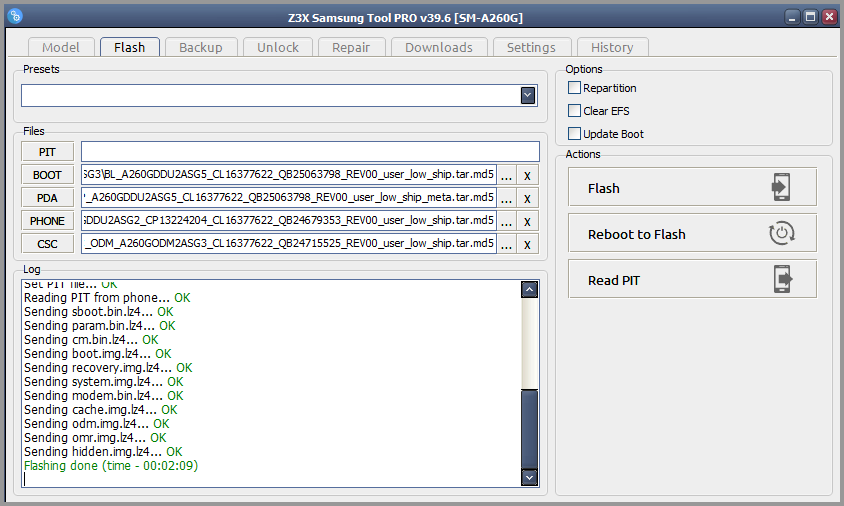
Task: Check the Update Boot option
Action: (x=574, y=134)
